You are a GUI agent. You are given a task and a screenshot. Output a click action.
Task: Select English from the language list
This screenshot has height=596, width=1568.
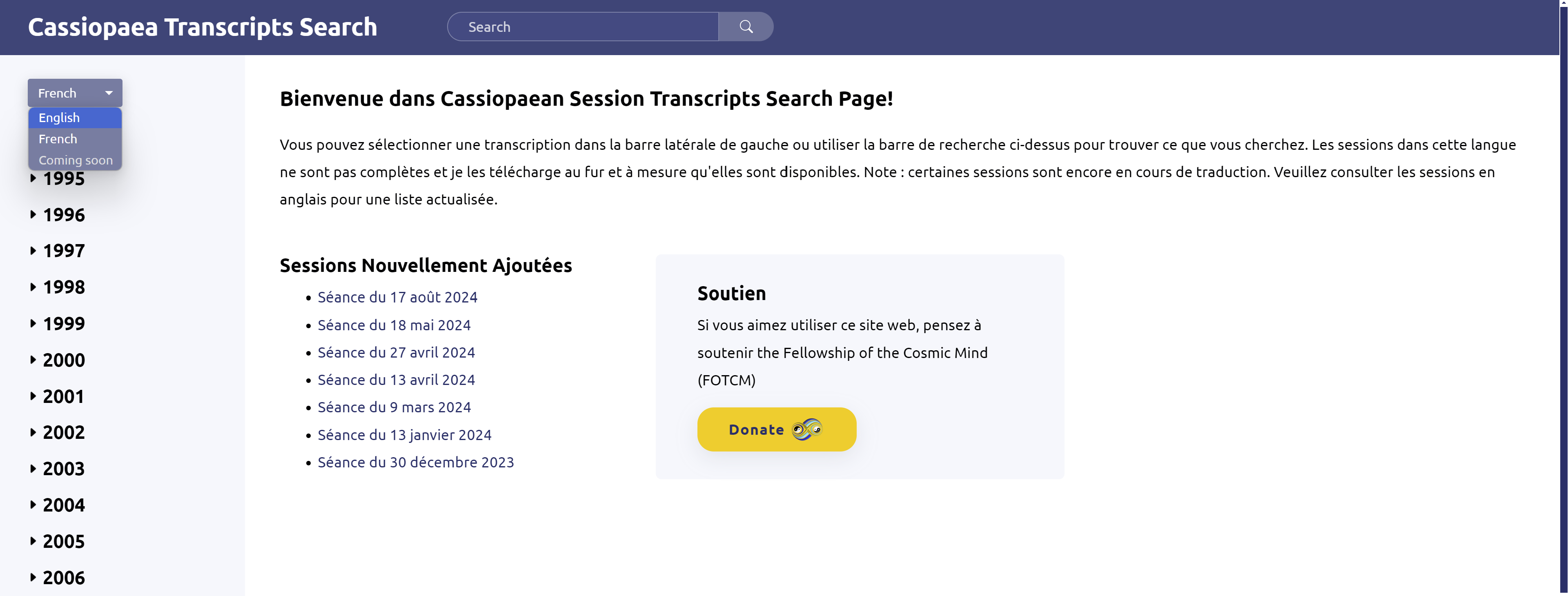(x=59, y=118)
